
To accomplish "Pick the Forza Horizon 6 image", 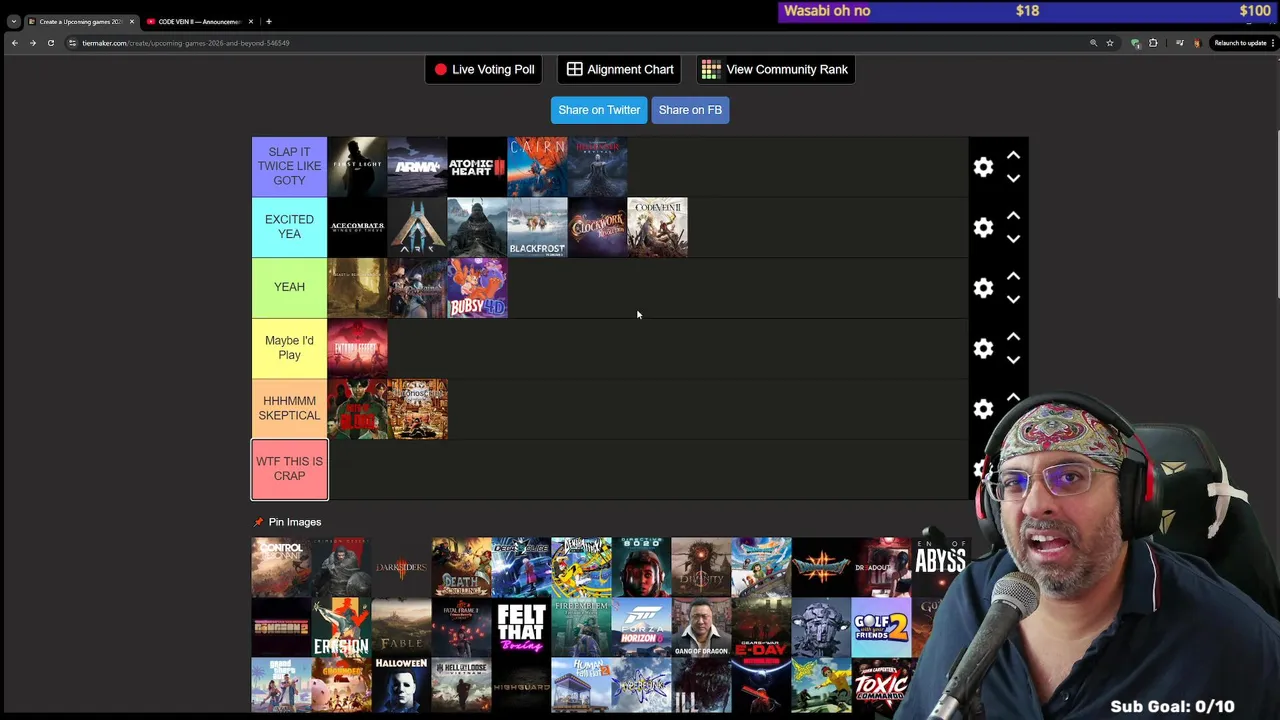I will 641,627.
